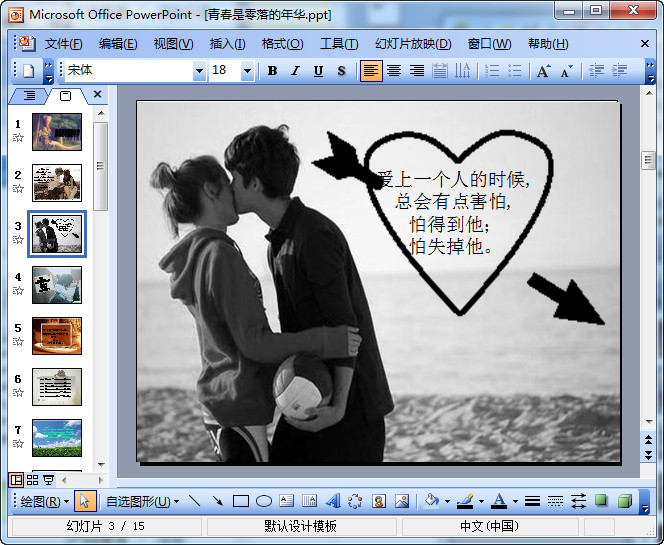This screenshot has width=664, height=545.
Task: Insert diagram or organization chart
Action: 355,501
